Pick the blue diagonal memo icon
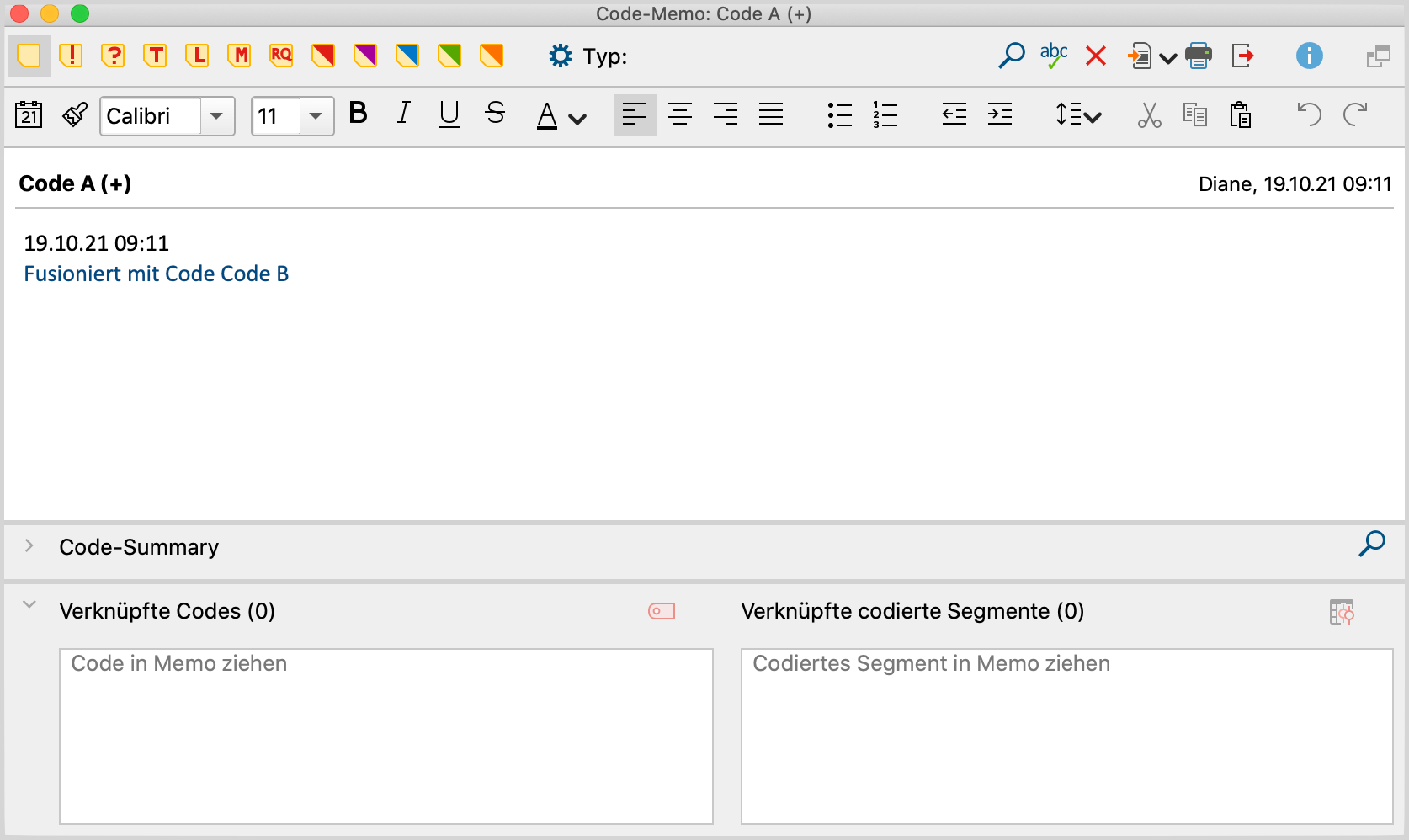 coord(407,56)
